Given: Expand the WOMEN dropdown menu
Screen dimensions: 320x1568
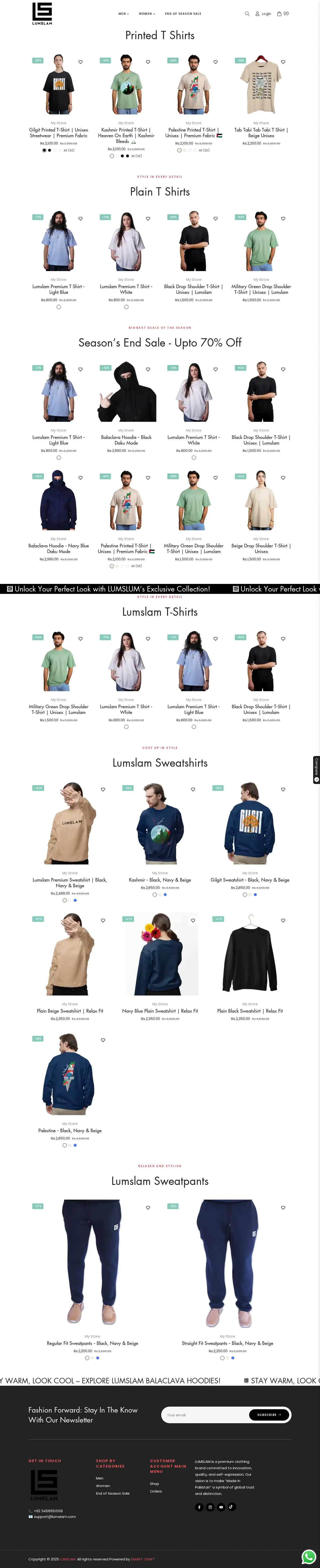Looking at the screenshot, I should [x=147, y=13].
